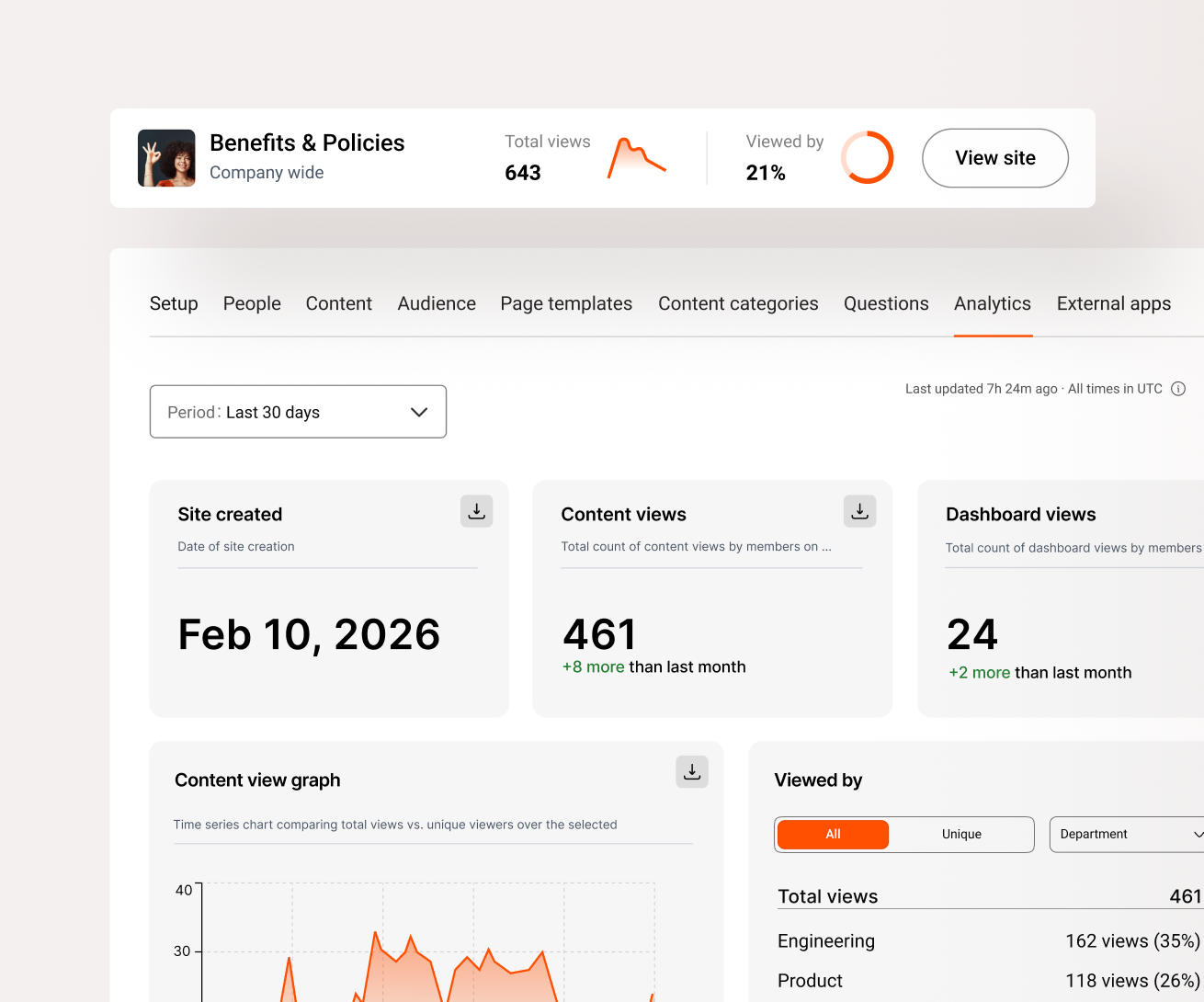The image size is (1204, 1002).
Task: Open the Period Last 30 days dropdown
Action: point(298,412)
